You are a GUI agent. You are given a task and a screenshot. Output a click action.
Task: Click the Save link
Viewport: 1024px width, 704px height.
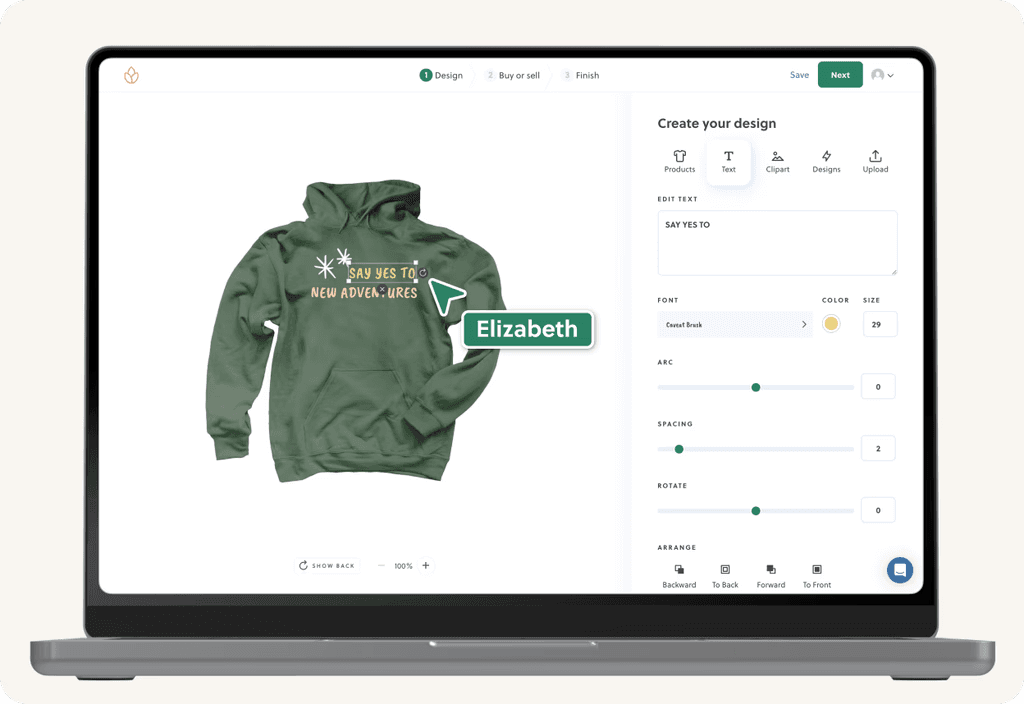(799, 75)
